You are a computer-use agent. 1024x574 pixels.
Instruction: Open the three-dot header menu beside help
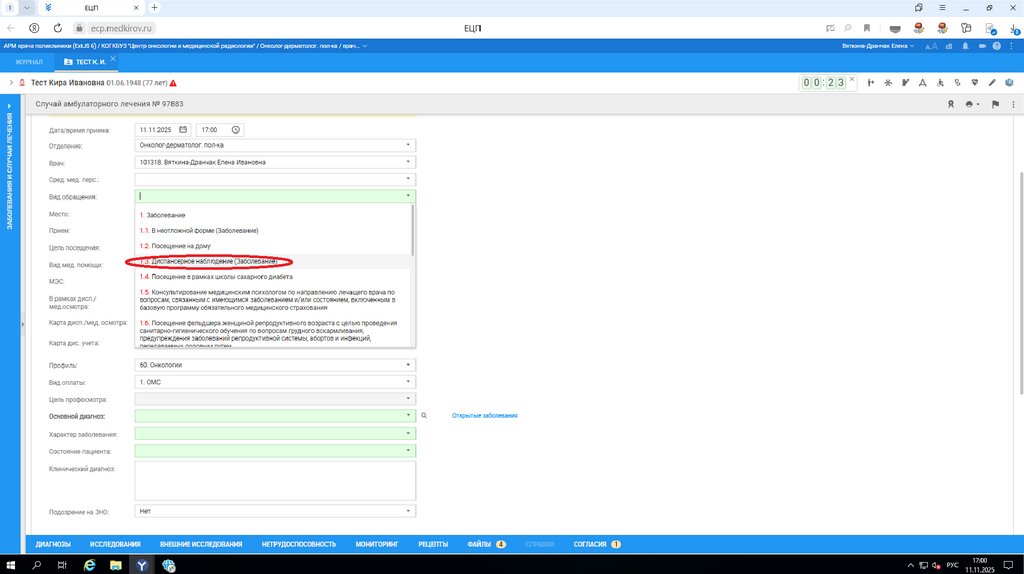tap(1011, 46)
